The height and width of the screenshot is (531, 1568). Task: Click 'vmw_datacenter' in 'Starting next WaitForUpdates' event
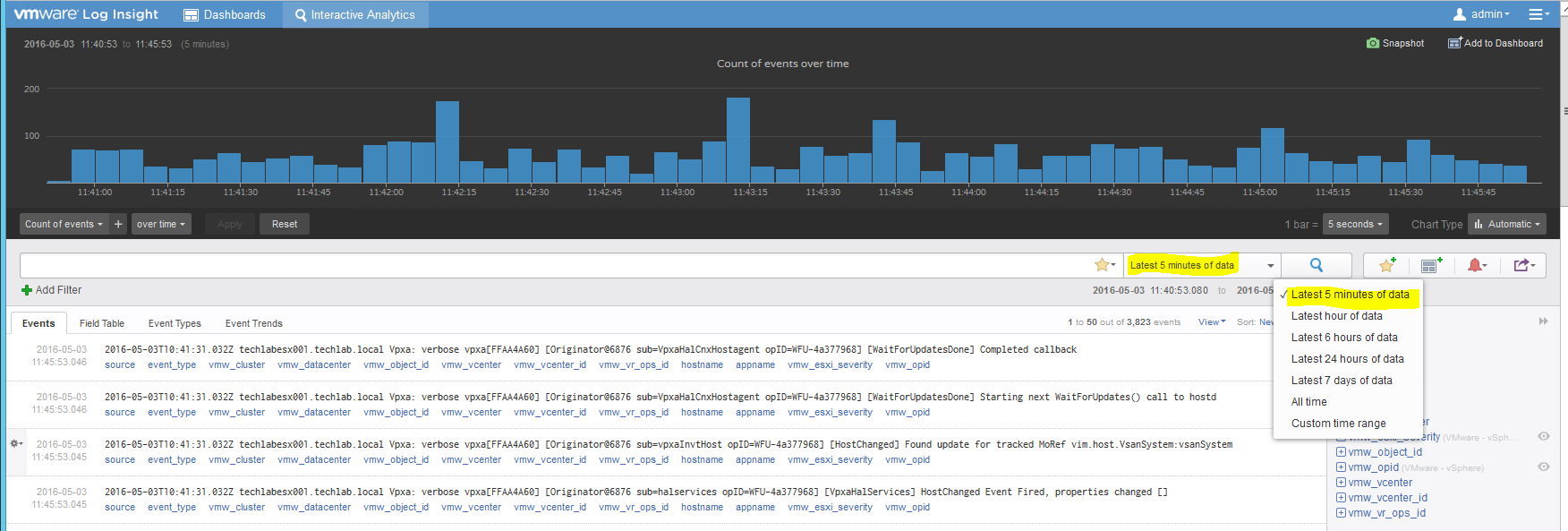(314, 412)
